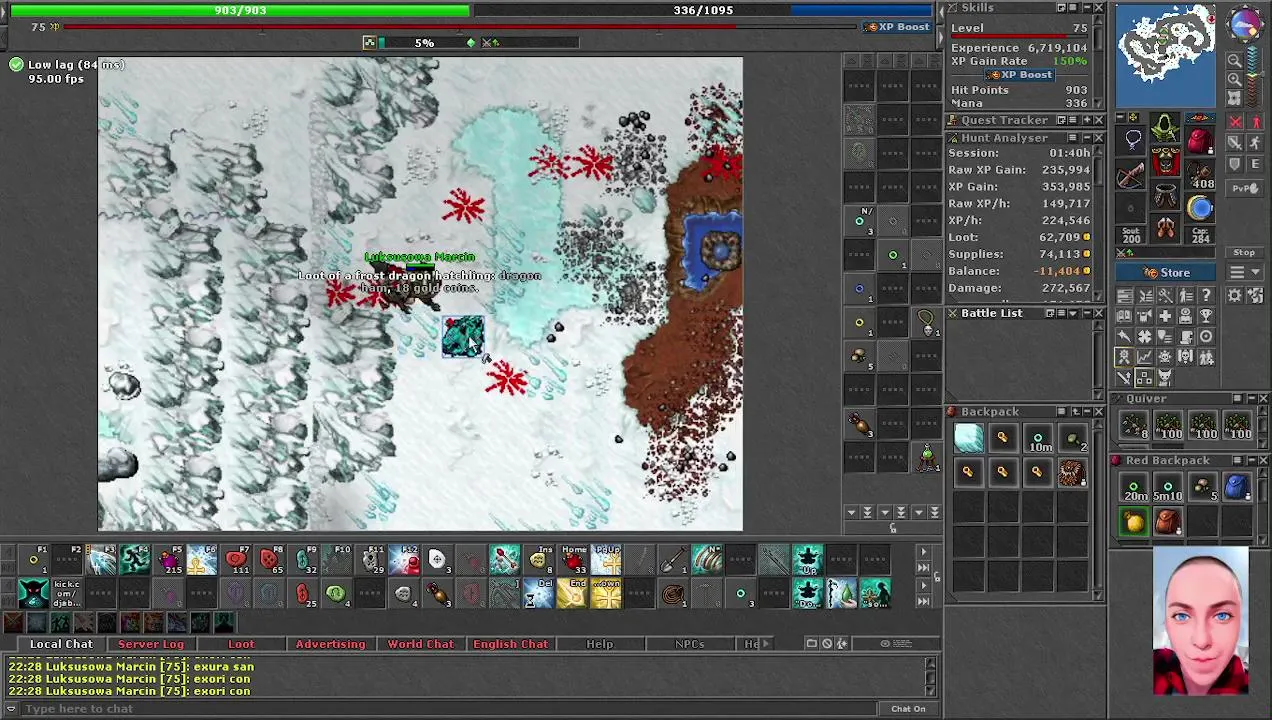Expand Quest Tracker with the plus button
Image resolution: width=1272 pixels, height=720 pixels.
pyautogui.click(x=1087, y=120)
